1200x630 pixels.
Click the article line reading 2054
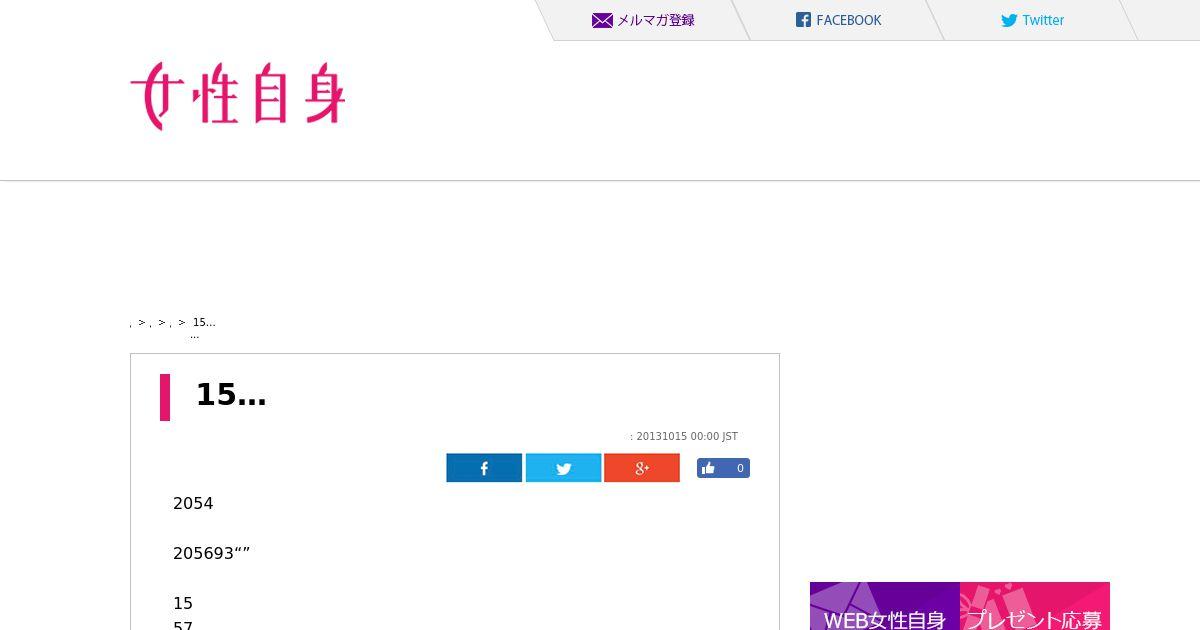click(x=193, y=504)
